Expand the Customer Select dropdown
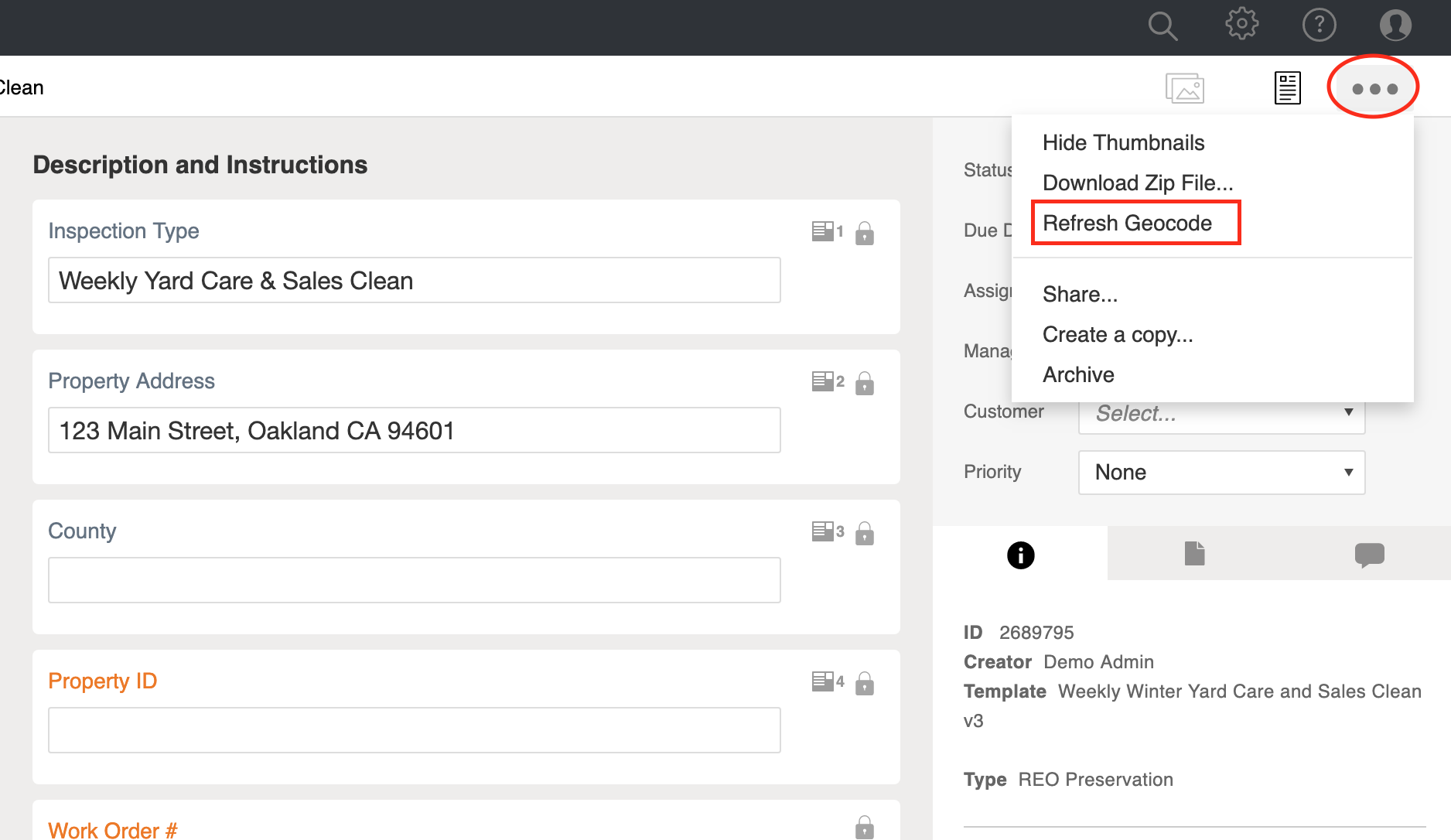Viewport: 1451px width, 840px height. 1221,413
